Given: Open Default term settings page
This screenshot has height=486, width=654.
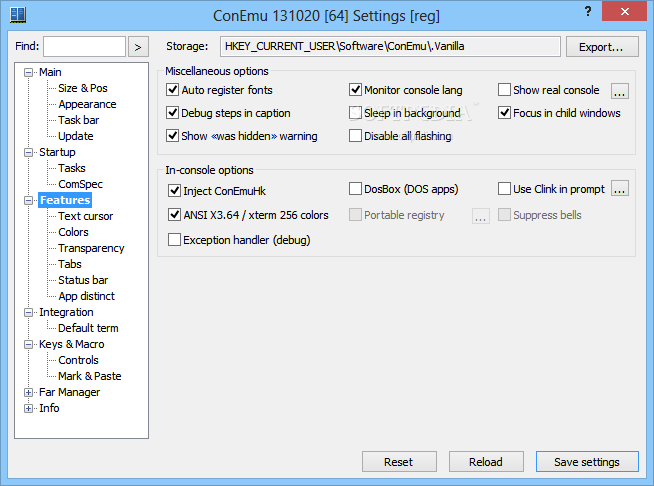Looking at the screenshot, I should pyautogui.click(x=88, y=328).
